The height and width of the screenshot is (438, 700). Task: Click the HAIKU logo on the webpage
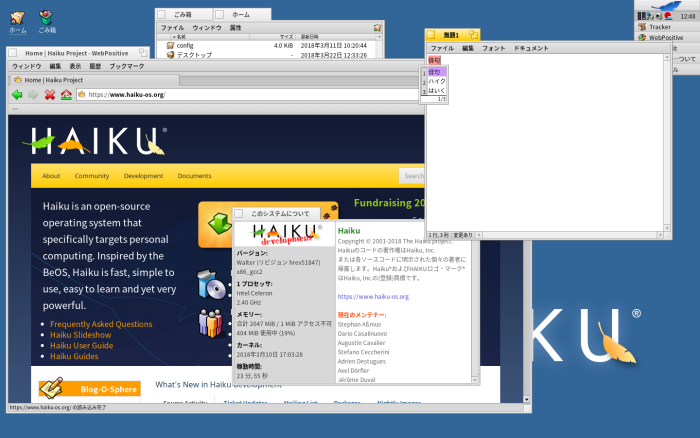coord(95,141)
